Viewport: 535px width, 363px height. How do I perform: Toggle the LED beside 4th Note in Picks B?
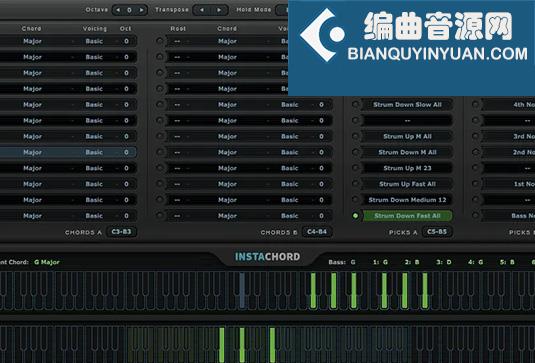475,104
